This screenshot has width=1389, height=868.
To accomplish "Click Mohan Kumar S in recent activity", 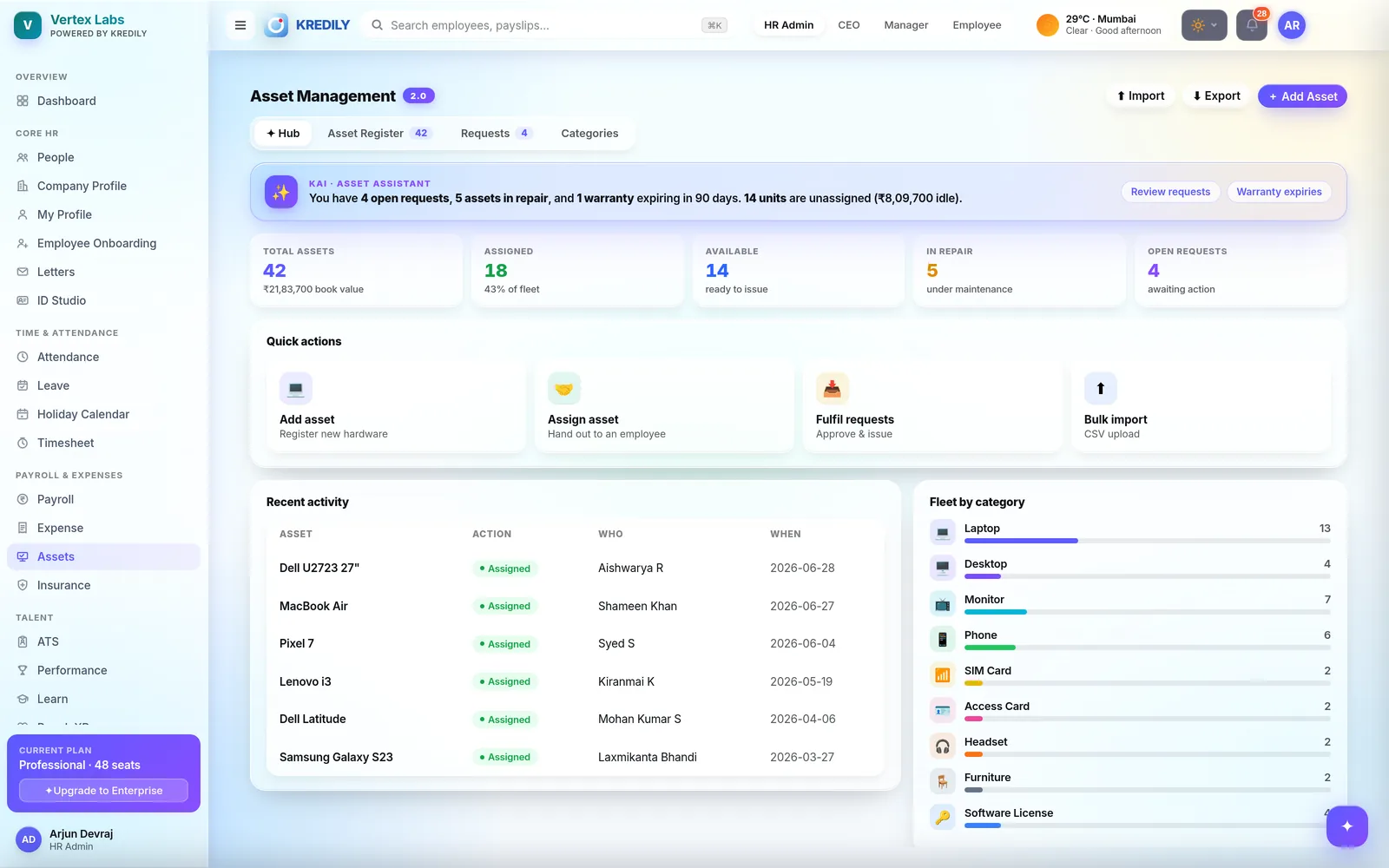I will click(640, 719).
